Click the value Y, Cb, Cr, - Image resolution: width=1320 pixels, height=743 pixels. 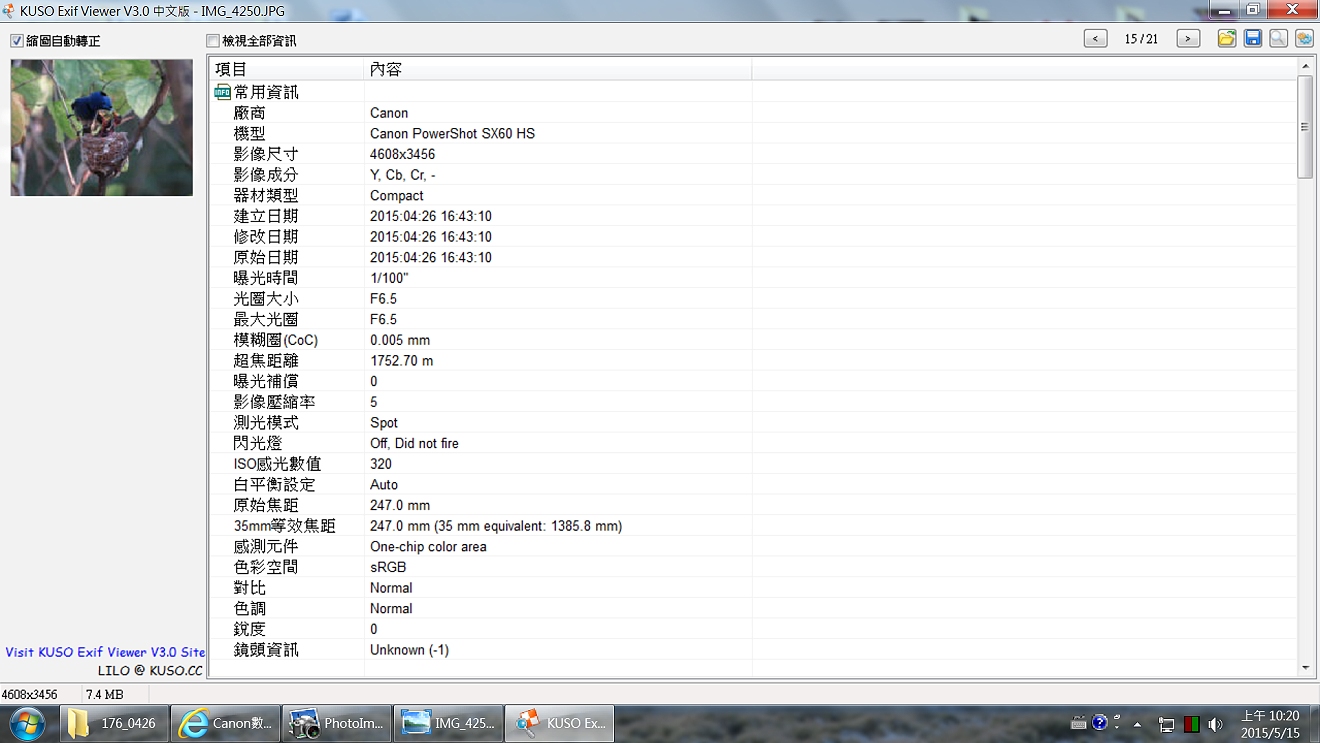tap(403, 175)
